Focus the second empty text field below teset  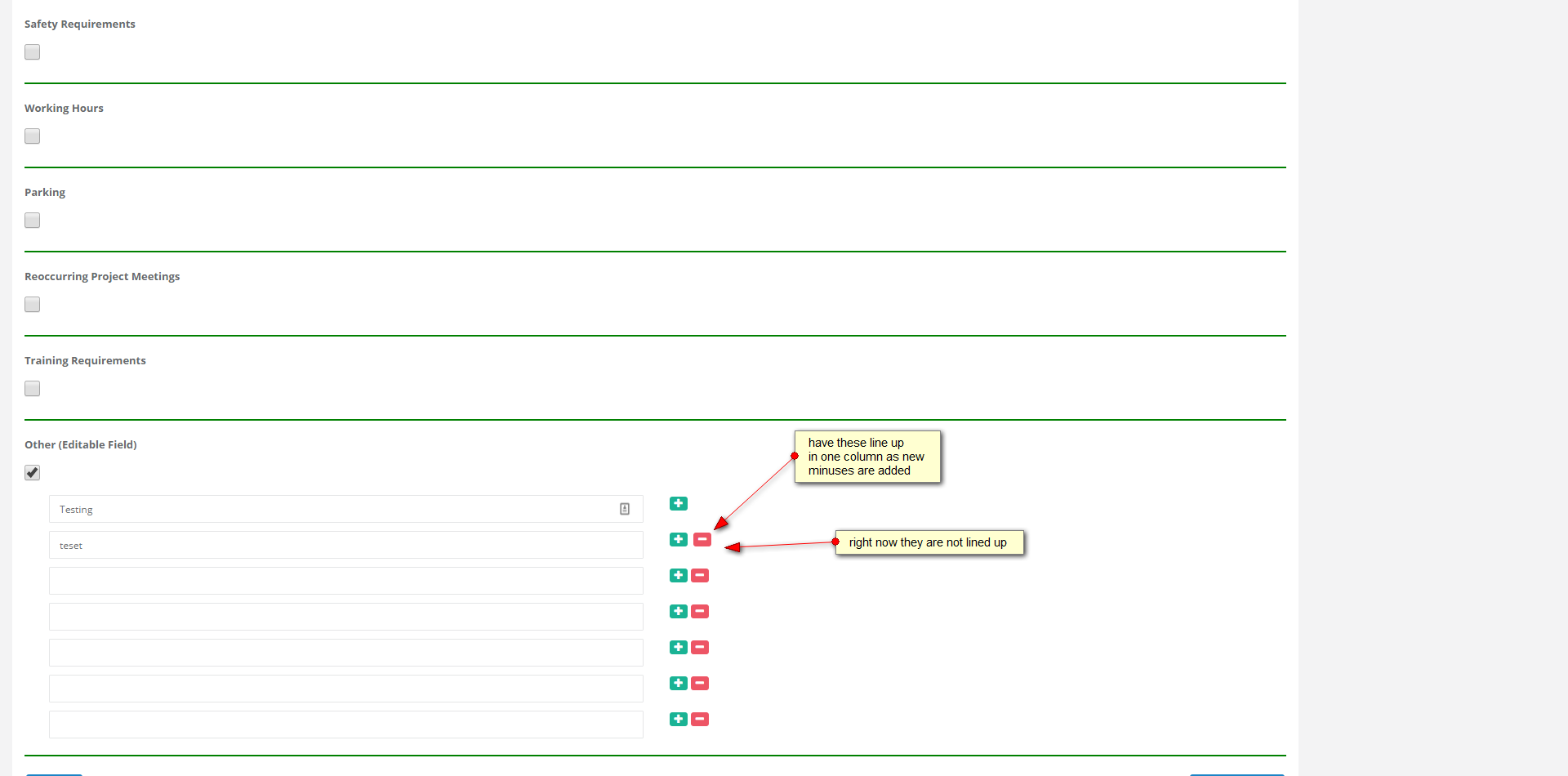click(346, 617)
